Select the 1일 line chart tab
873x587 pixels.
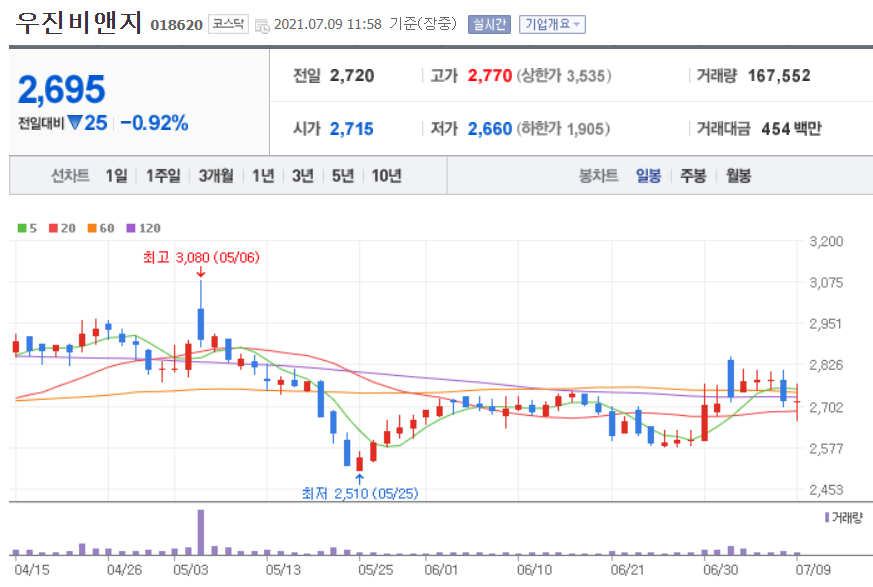pos(116,176)
